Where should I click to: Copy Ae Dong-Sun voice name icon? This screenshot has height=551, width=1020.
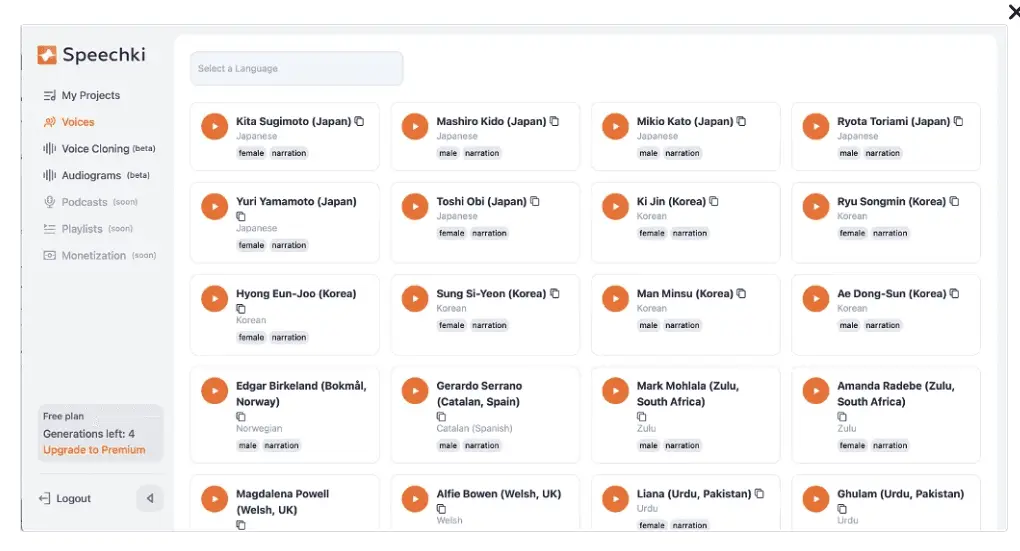pyautogui.click(x=954, y=293)
